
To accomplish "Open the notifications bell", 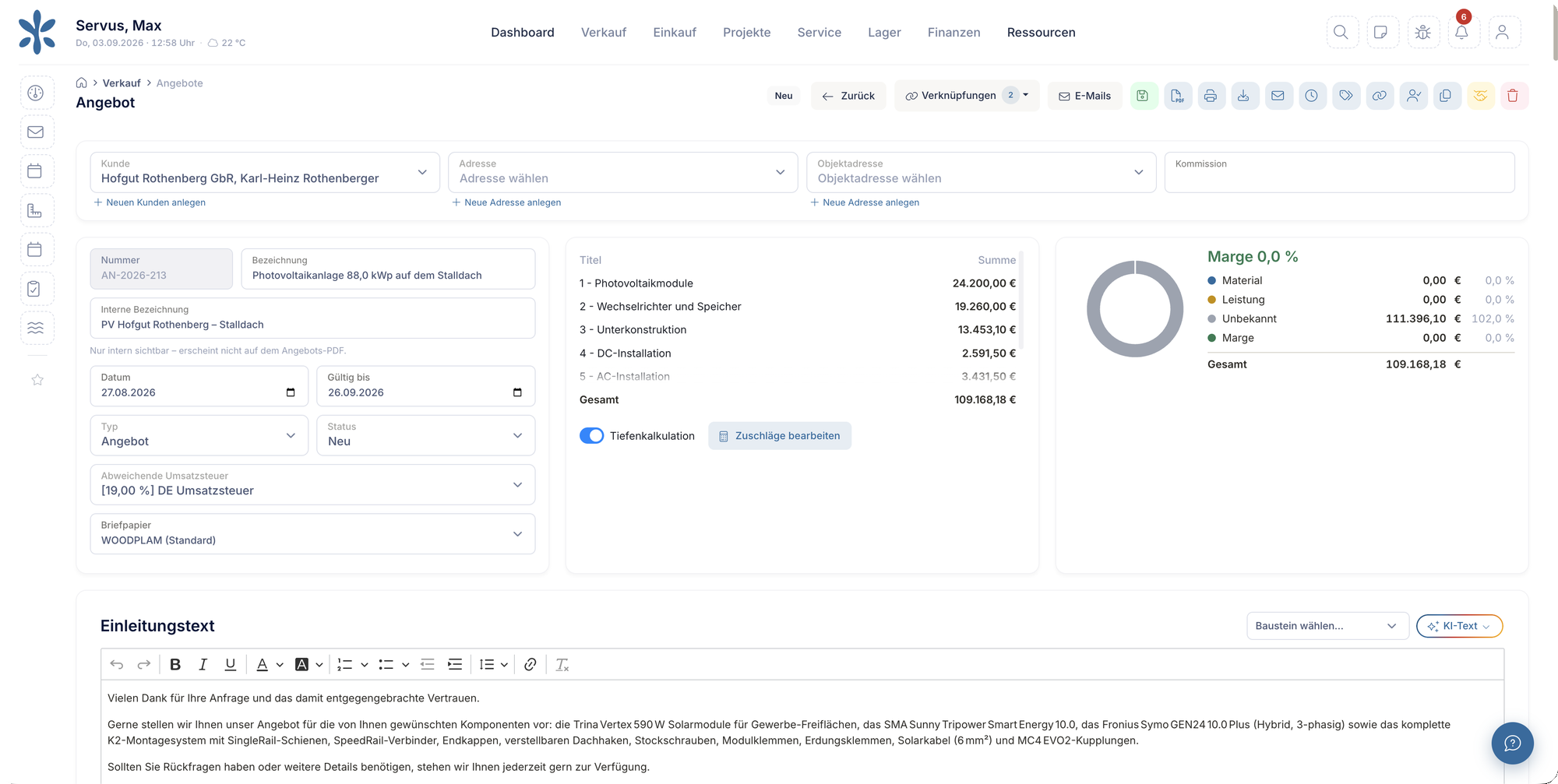I will pos(1462,33).
